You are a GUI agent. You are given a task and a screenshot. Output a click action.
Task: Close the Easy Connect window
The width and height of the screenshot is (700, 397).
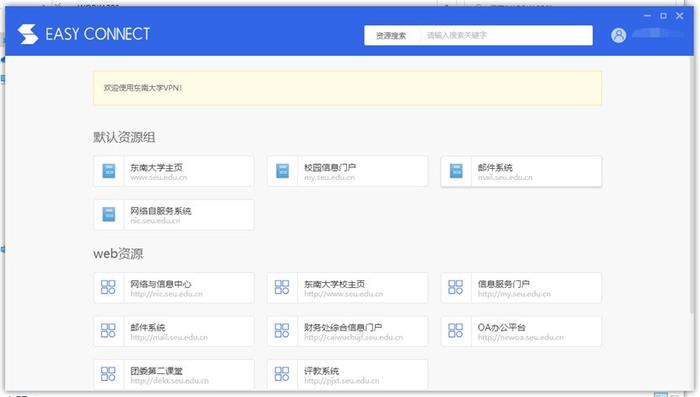pos(679,16)
